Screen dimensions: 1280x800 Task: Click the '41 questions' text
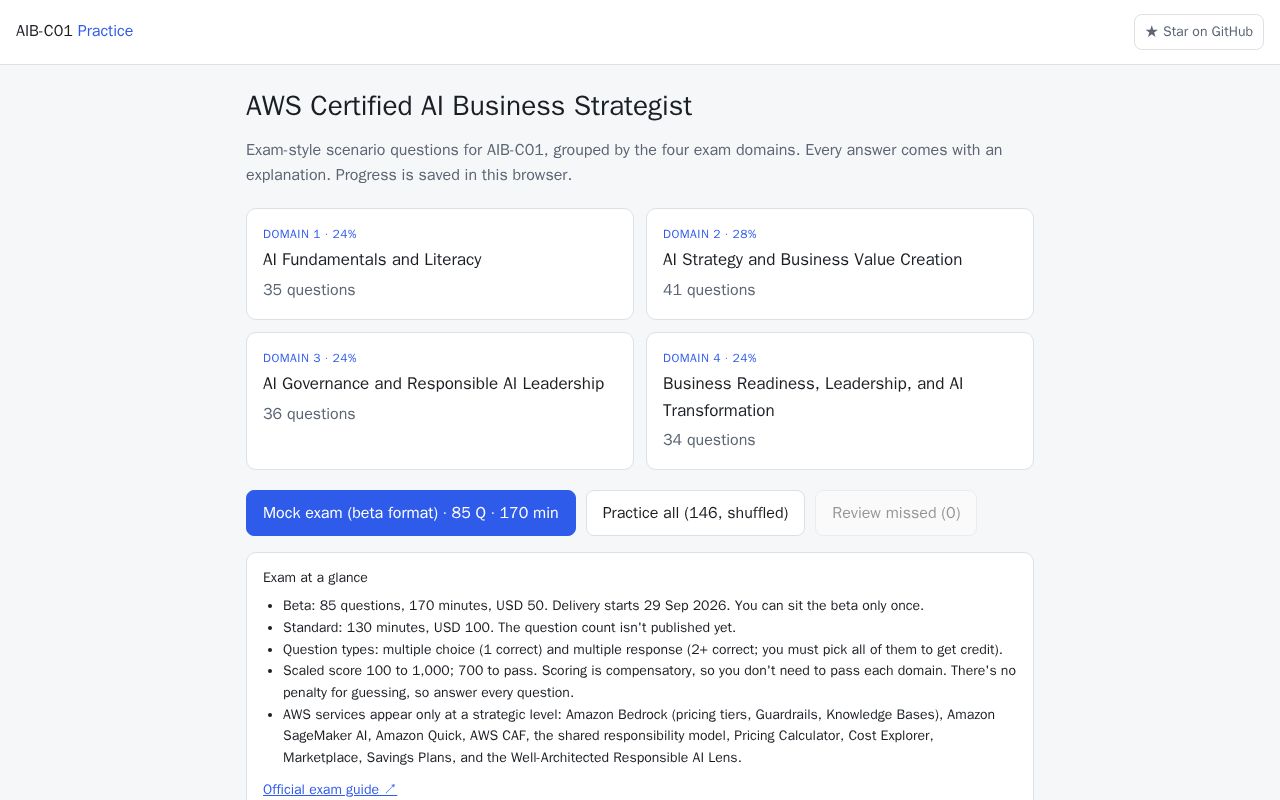(709, 290)
